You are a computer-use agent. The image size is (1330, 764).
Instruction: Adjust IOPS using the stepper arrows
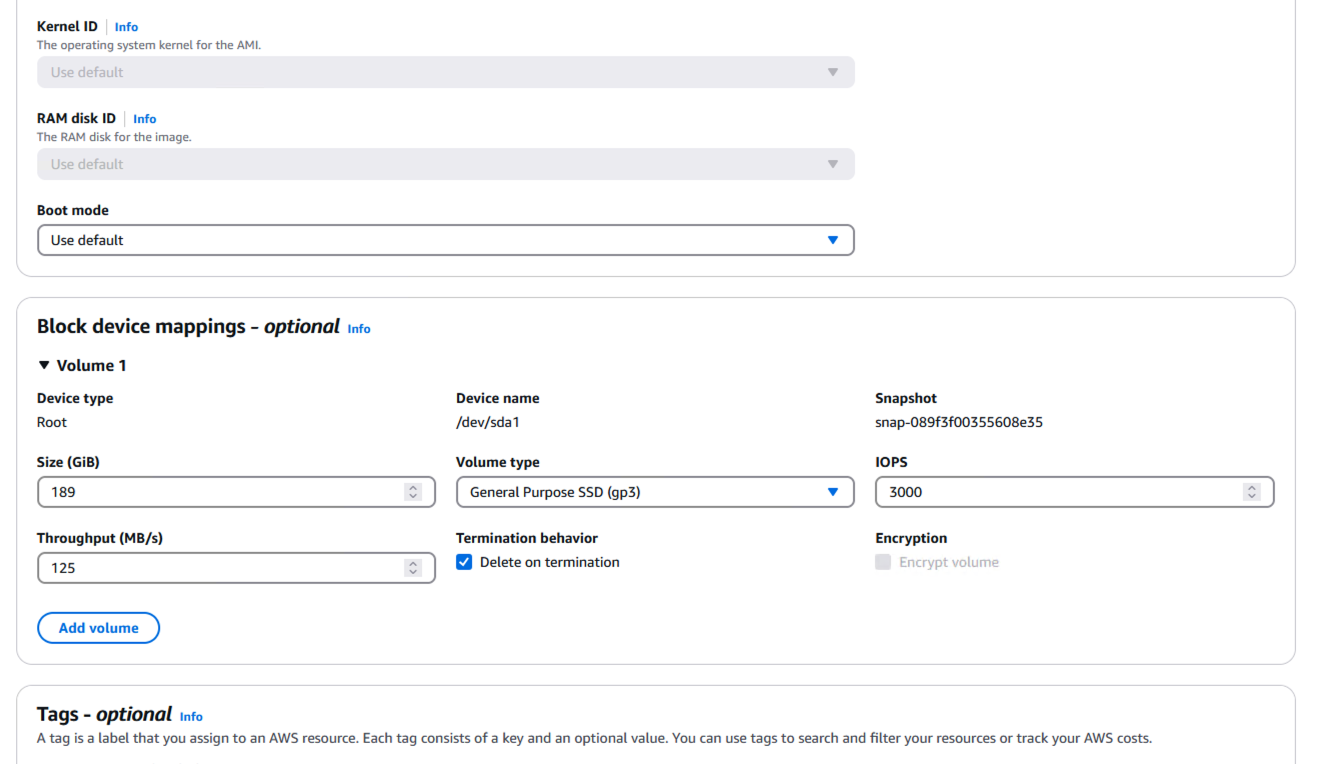coord(1251,492)
